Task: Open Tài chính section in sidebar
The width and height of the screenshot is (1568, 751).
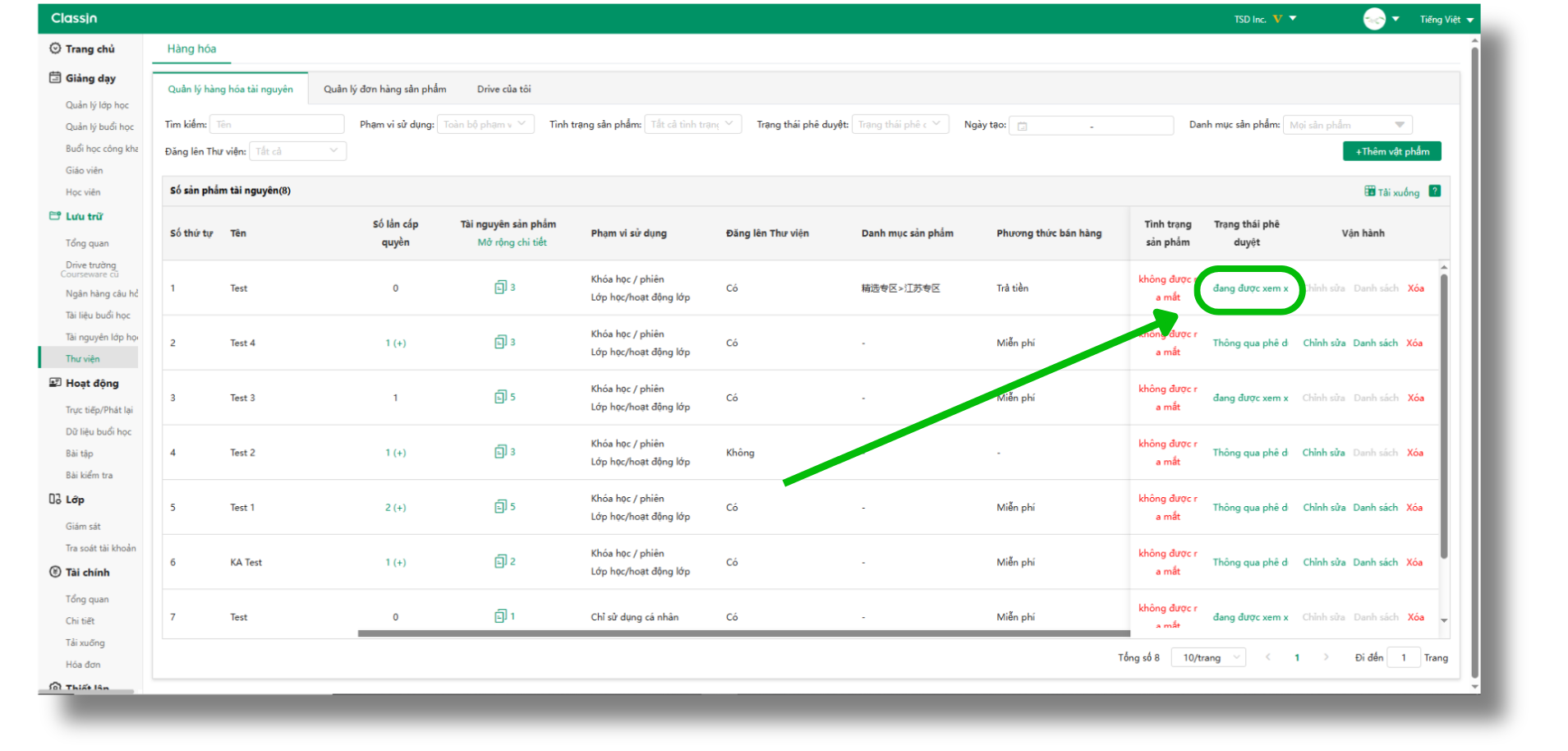Action: (x=87, y=573)
